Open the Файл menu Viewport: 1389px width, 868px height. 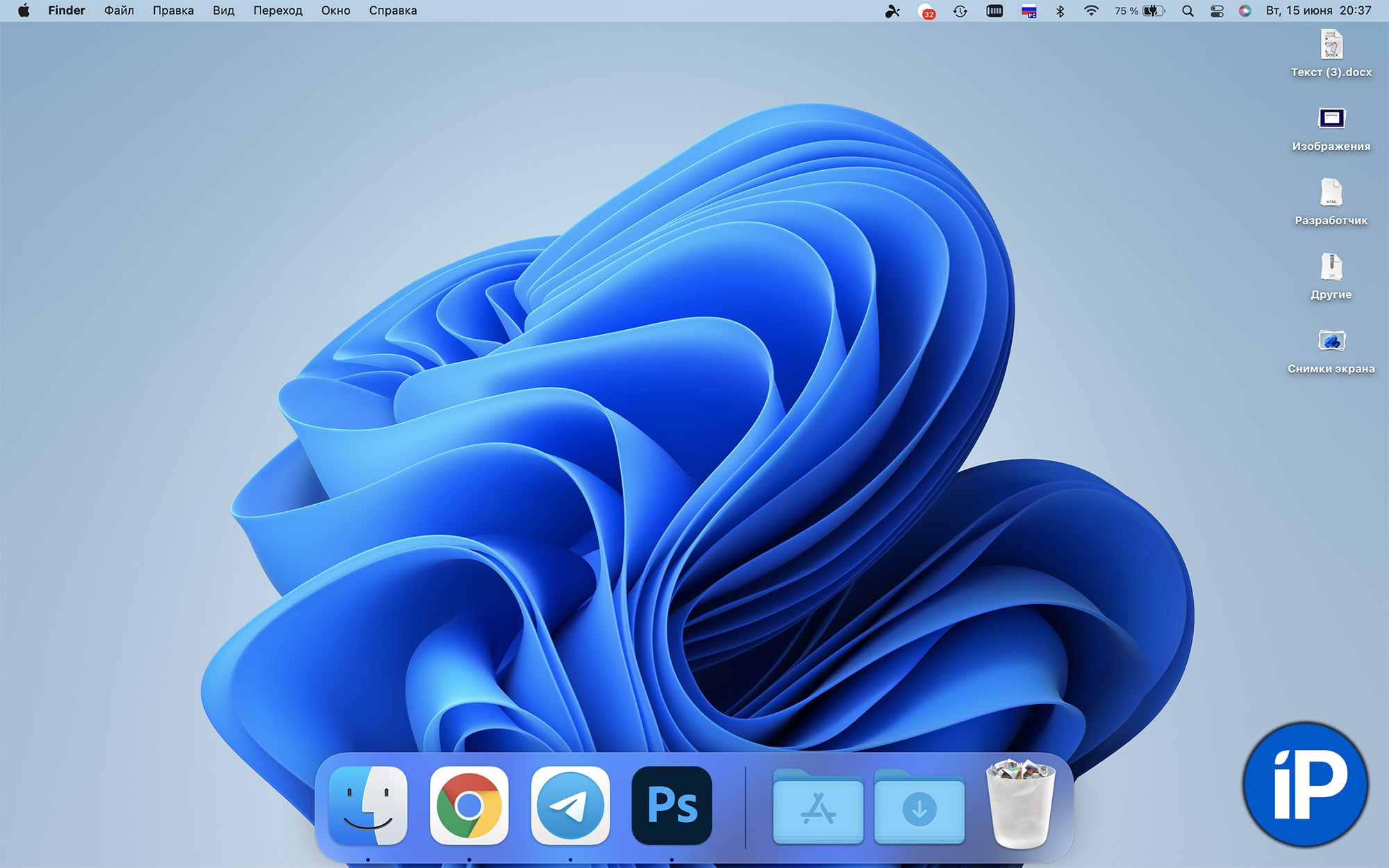119,10
